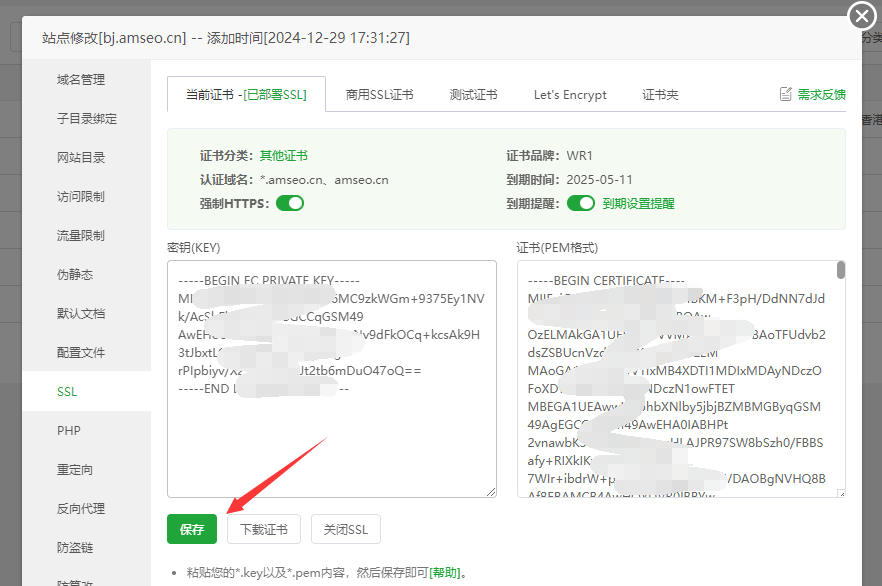Click the 其他证书 category text
This screenshot has height=586, width=882.
coord(284,156)
